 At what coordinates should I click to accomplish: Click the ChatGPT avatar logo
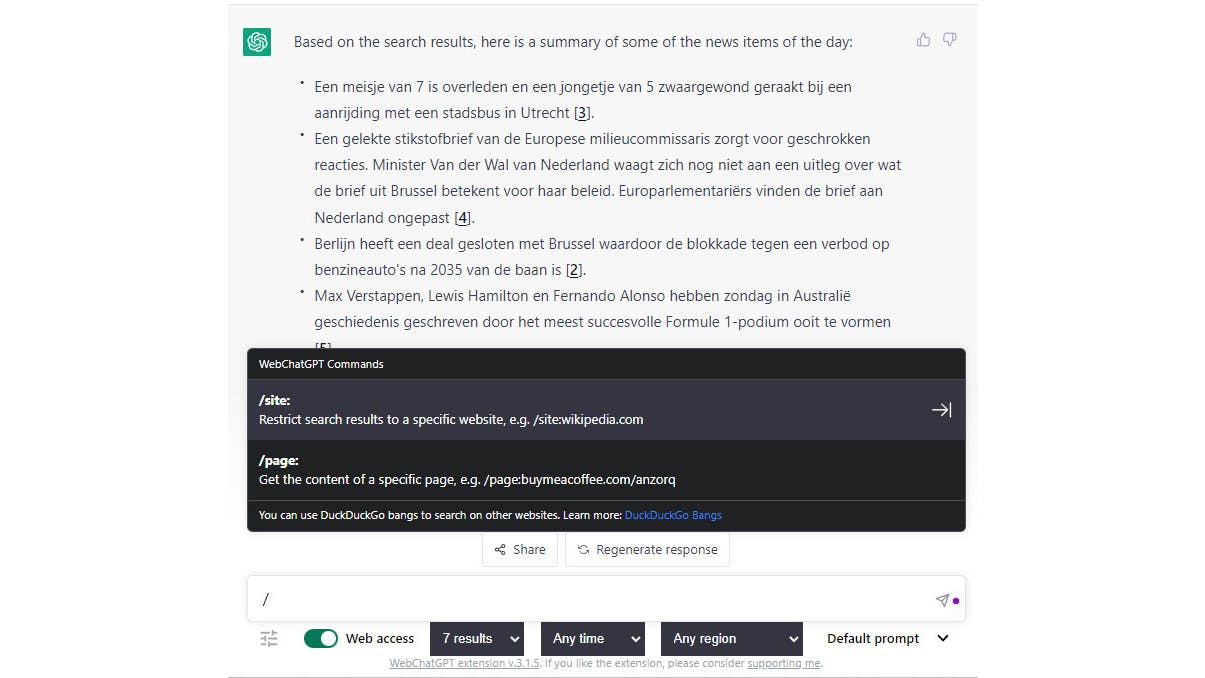257,42
